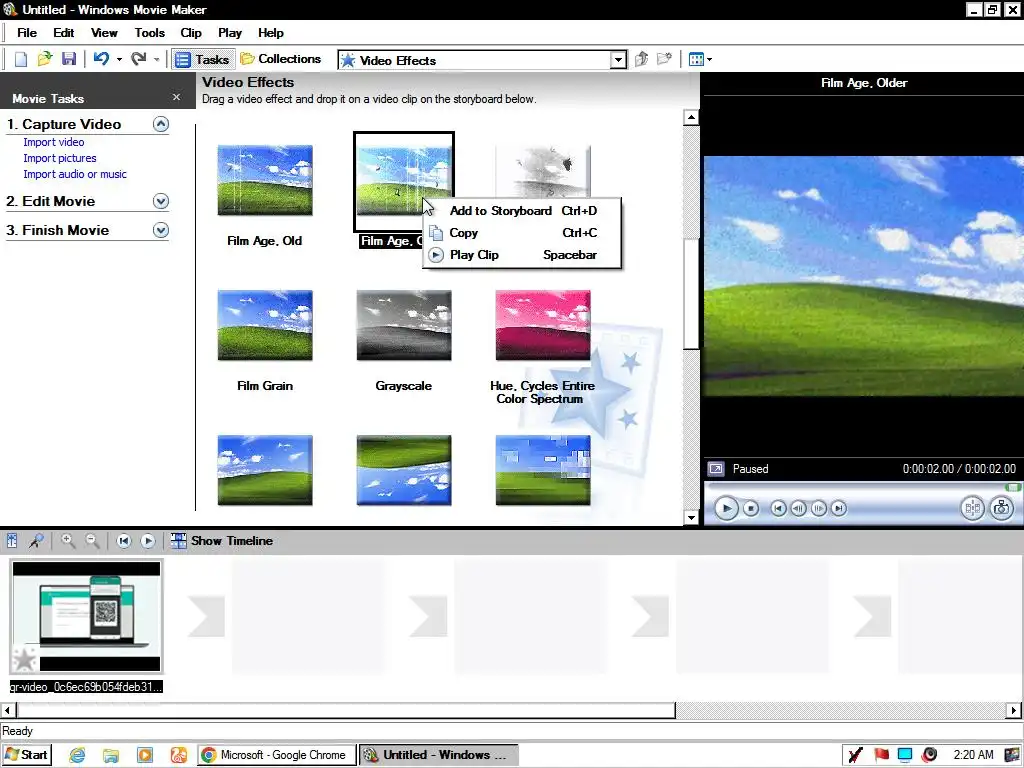1024x768 pixels.
Task: Click the storyboard horizontal scrollbar
Action: coord(345,710)
